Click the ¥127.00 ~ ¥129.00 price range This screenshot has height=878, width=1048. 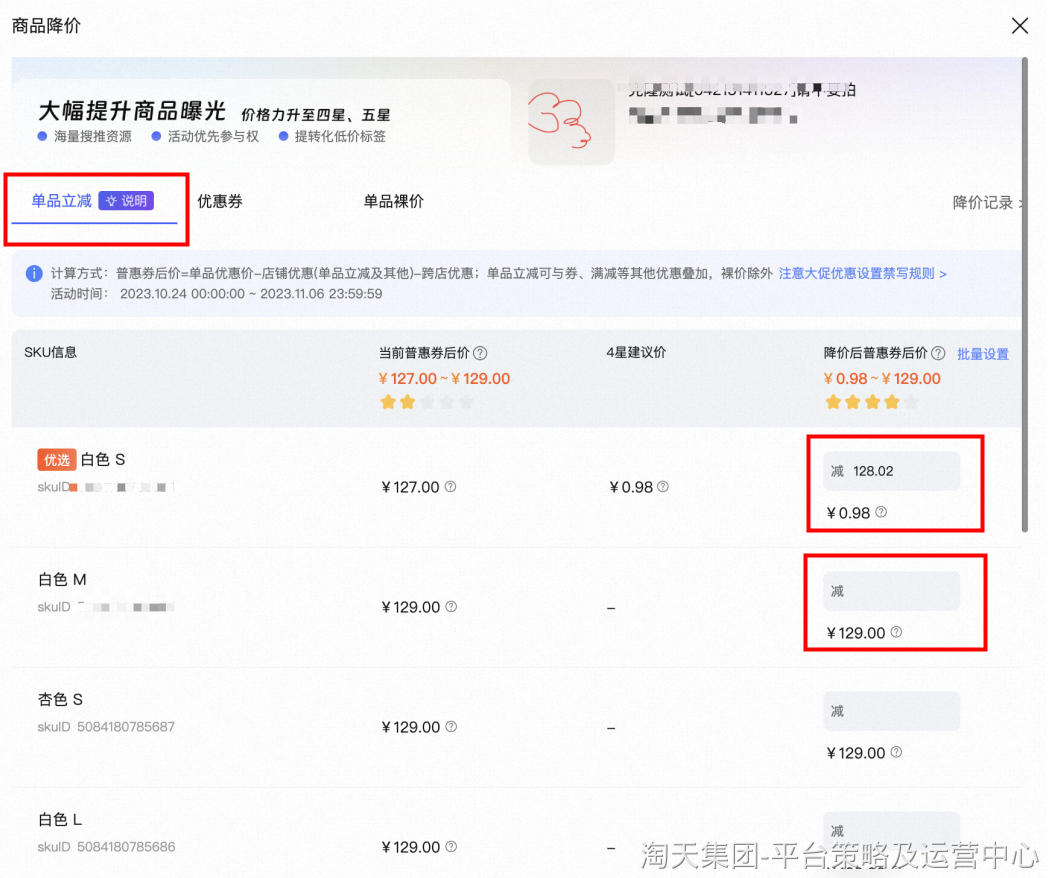[x=444, y=379]
